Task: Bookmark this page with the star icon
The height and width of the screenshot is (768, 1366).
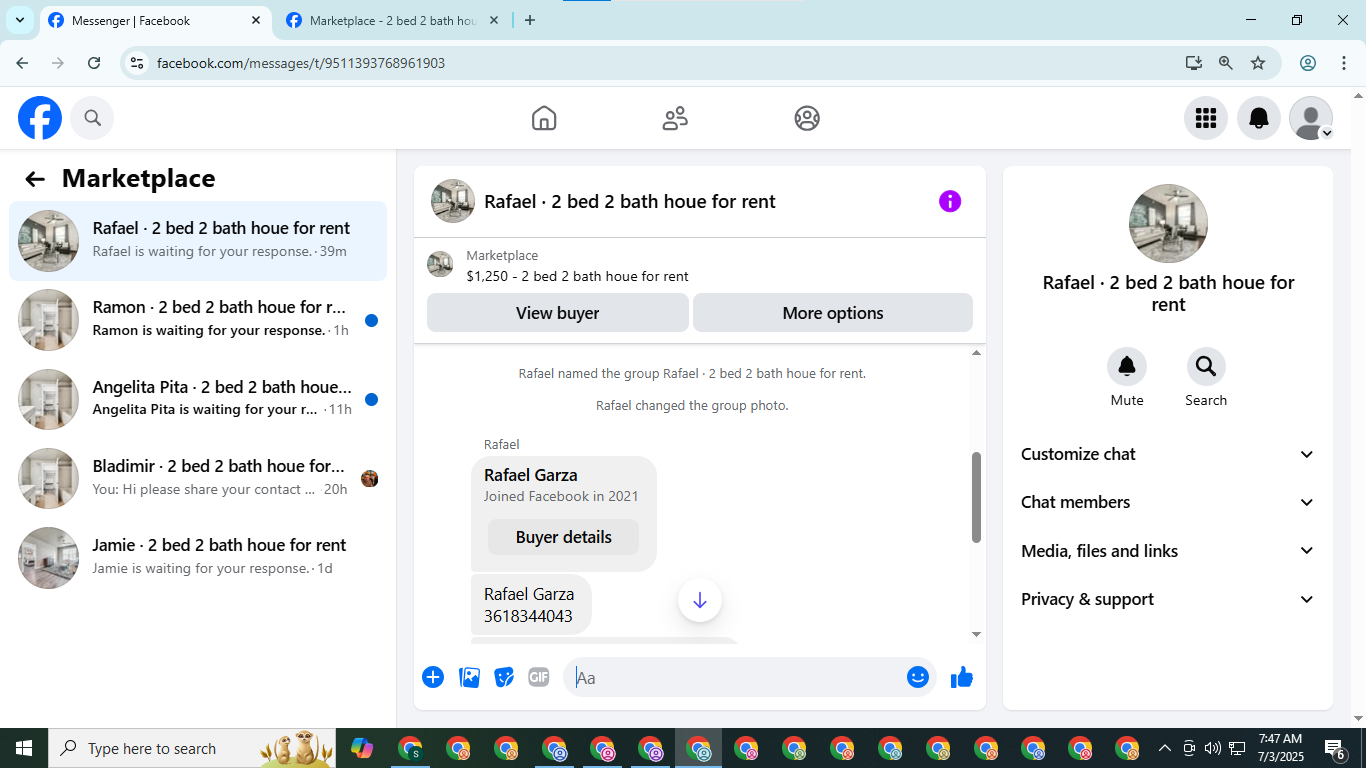Action: [x=1258, y=63]
